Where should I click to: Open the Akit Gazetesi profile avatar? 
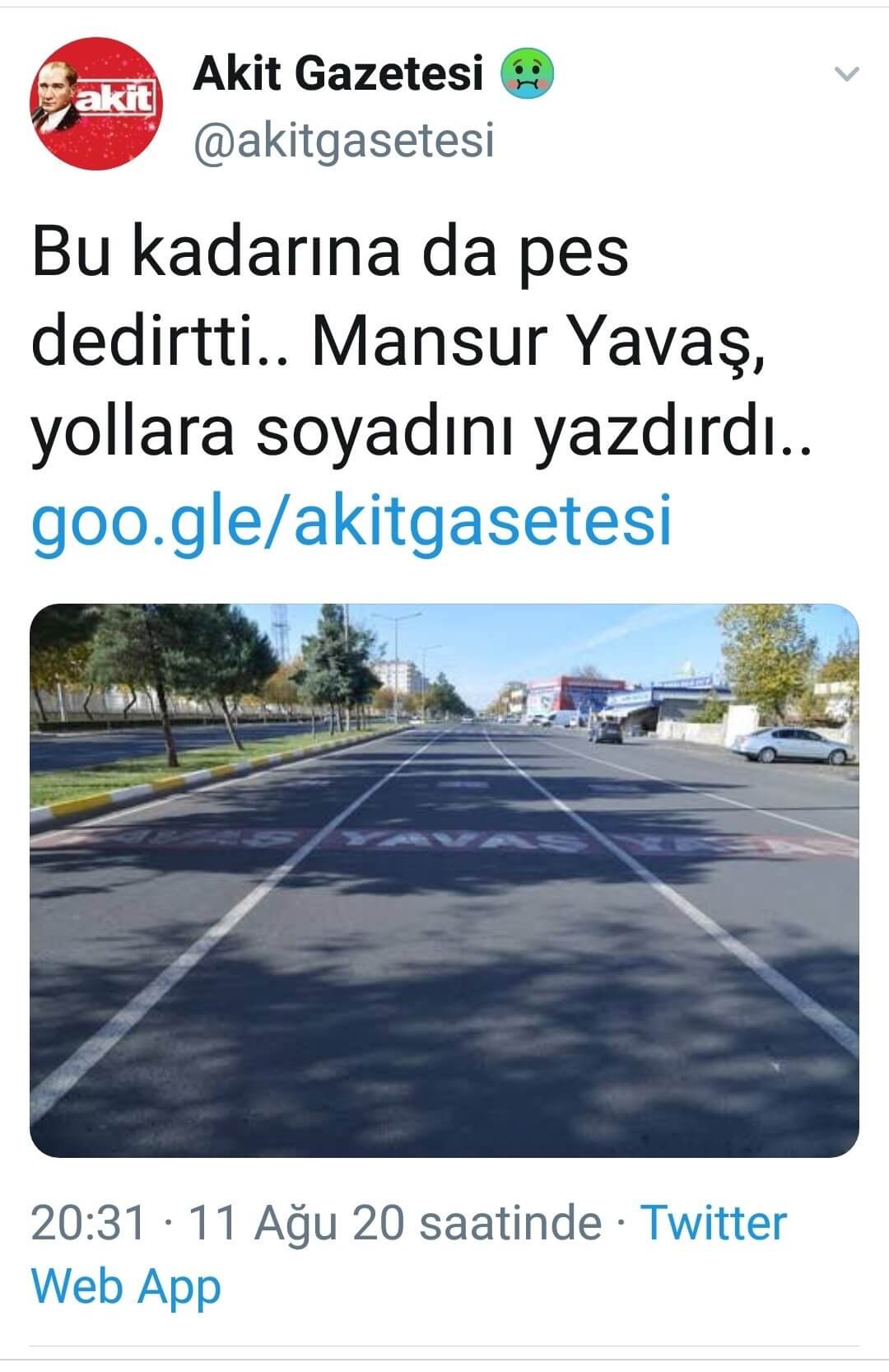click(x=97, y=104)
